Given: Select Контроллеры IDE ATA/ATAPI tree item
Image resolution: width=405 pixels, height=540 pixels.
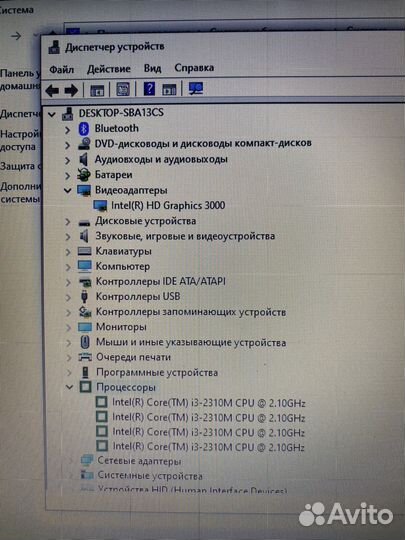Looking at the screenshot, I should click(160, 282).
